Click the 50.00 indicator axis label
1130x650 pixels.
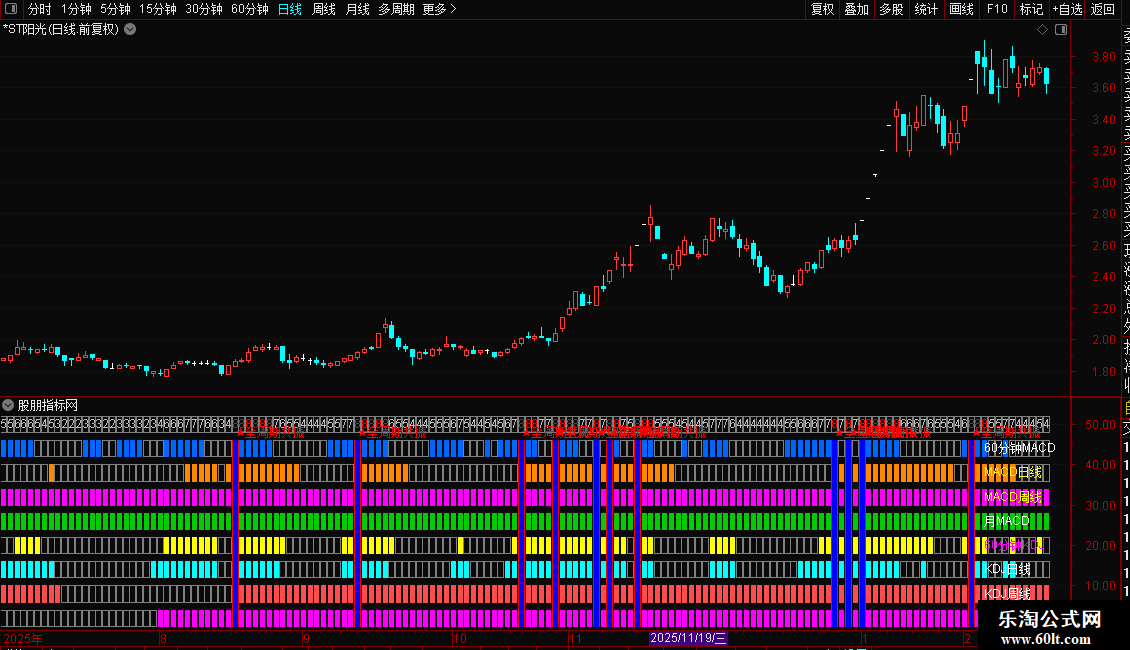tap(1100, 424)
